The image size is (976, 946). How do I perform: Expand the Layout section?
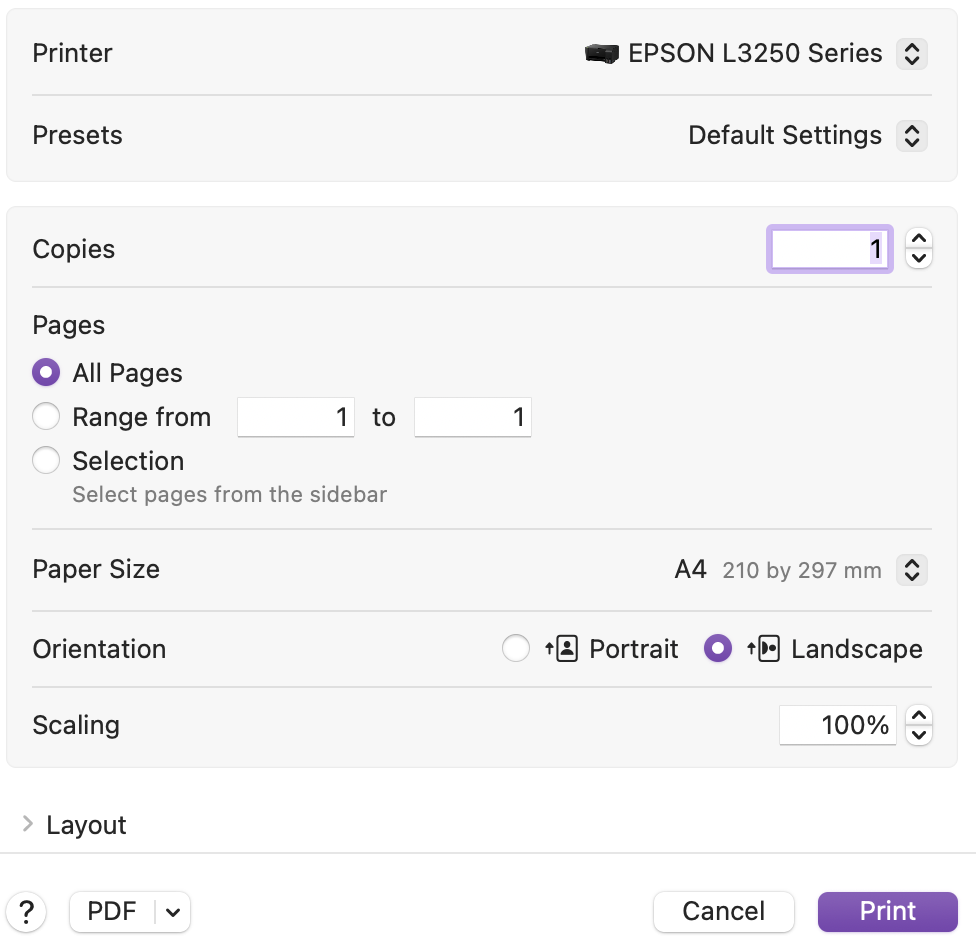(28, 825)
